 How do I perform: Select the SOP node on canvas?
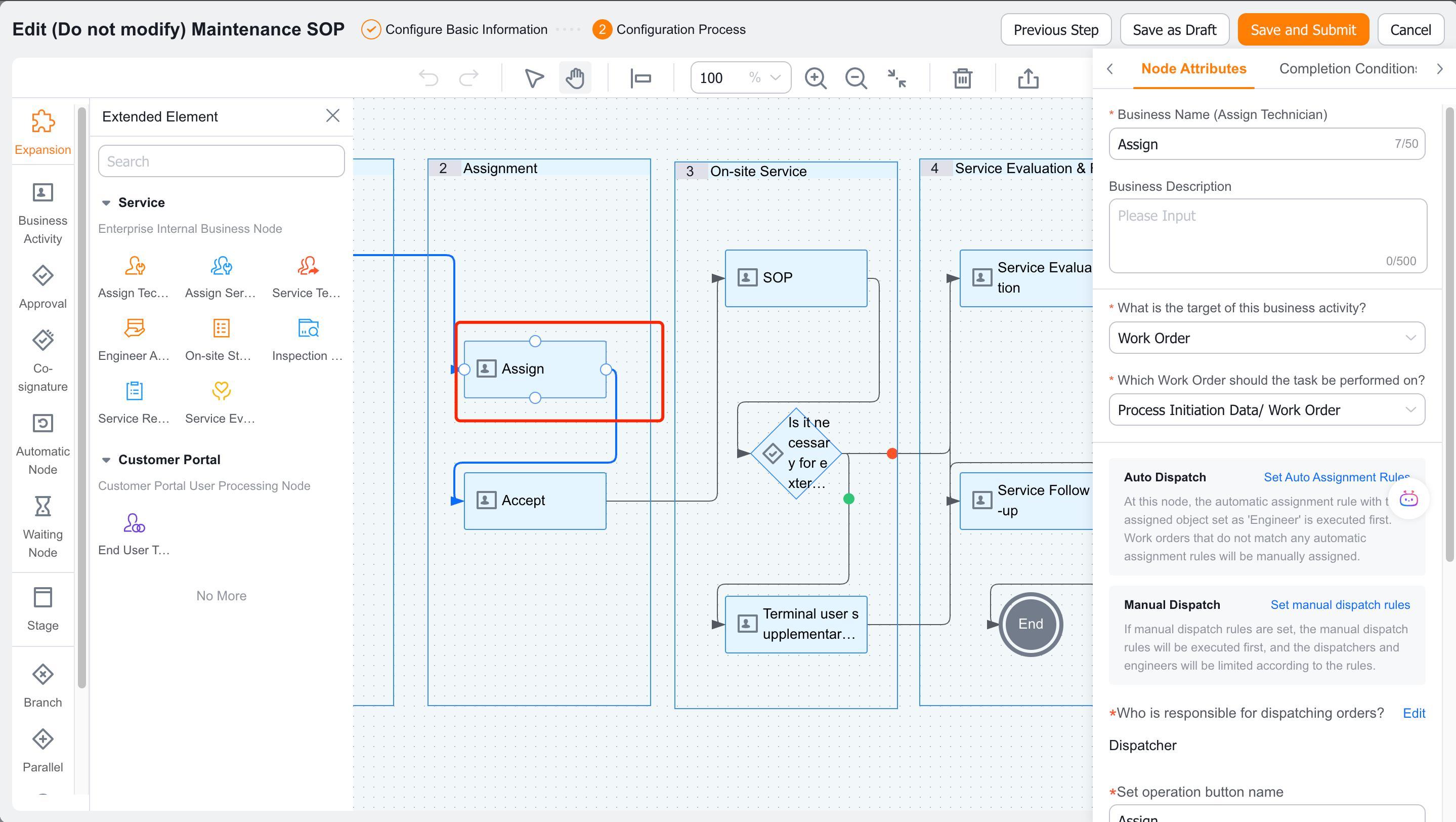click(x=796, y=278)
